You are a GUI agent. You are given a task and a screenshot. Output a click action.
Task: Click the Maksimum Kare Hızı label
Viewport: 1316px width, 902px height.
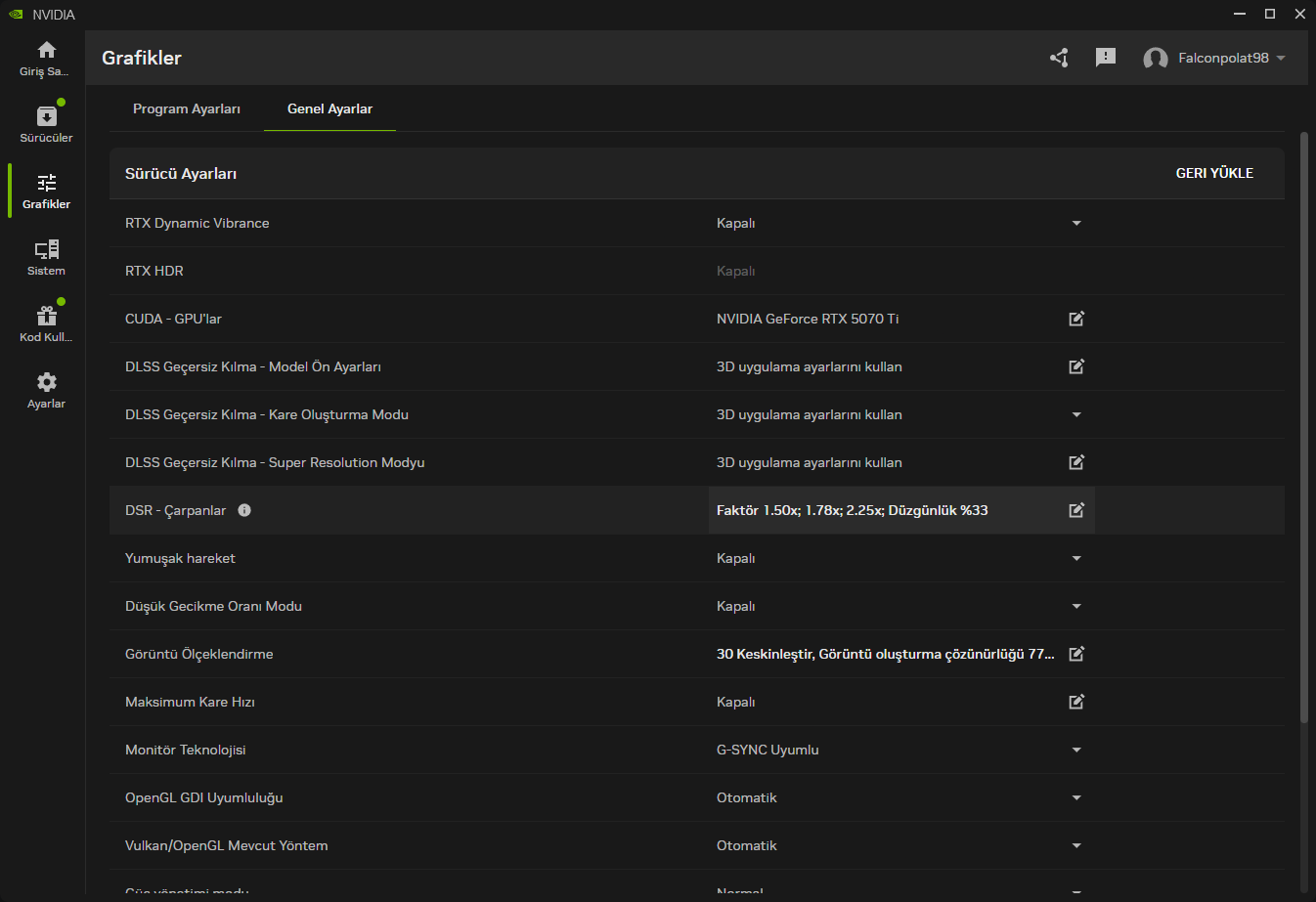coord(191,702)
